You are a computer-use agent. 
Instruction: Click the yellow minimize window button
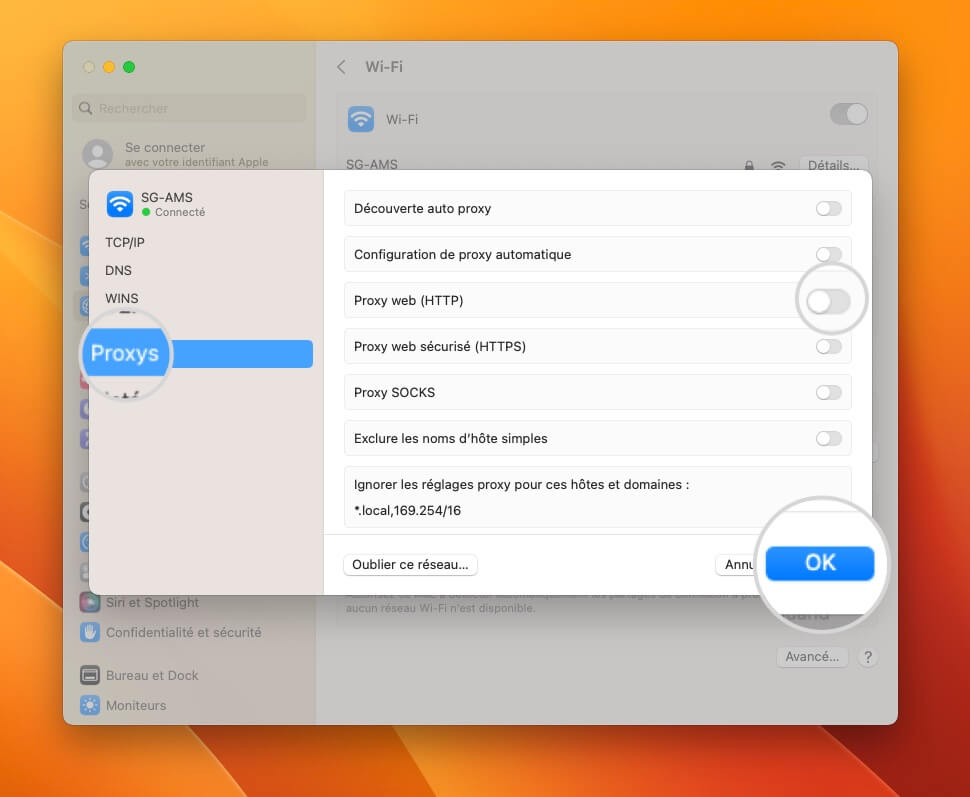pos(109,67)
